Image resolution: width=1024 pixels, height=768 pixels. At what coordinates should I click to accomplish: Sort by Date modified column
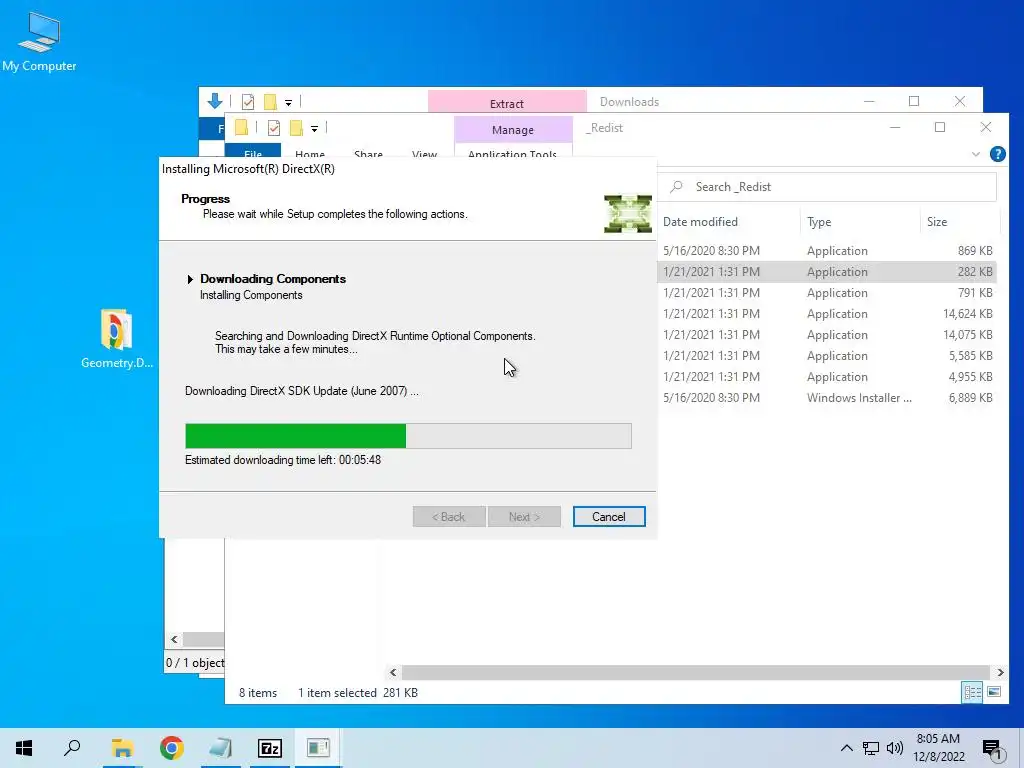click(x=700, y=222)
